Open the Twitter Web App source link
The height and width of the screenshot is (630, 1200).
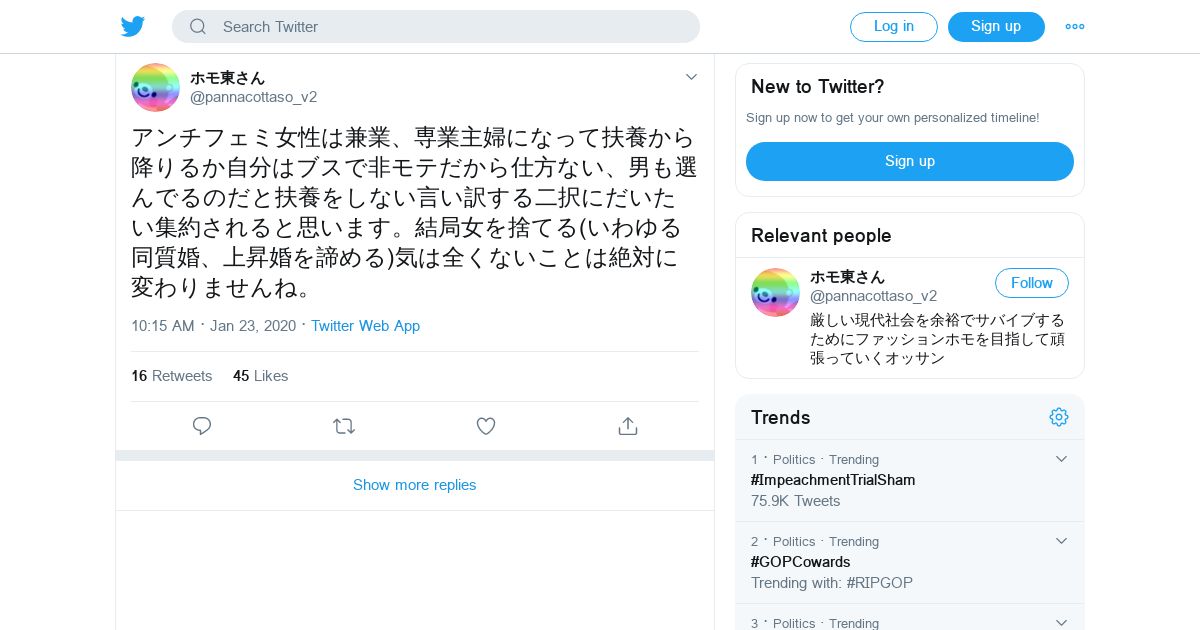pyautogui.click(x=365, y=326)
